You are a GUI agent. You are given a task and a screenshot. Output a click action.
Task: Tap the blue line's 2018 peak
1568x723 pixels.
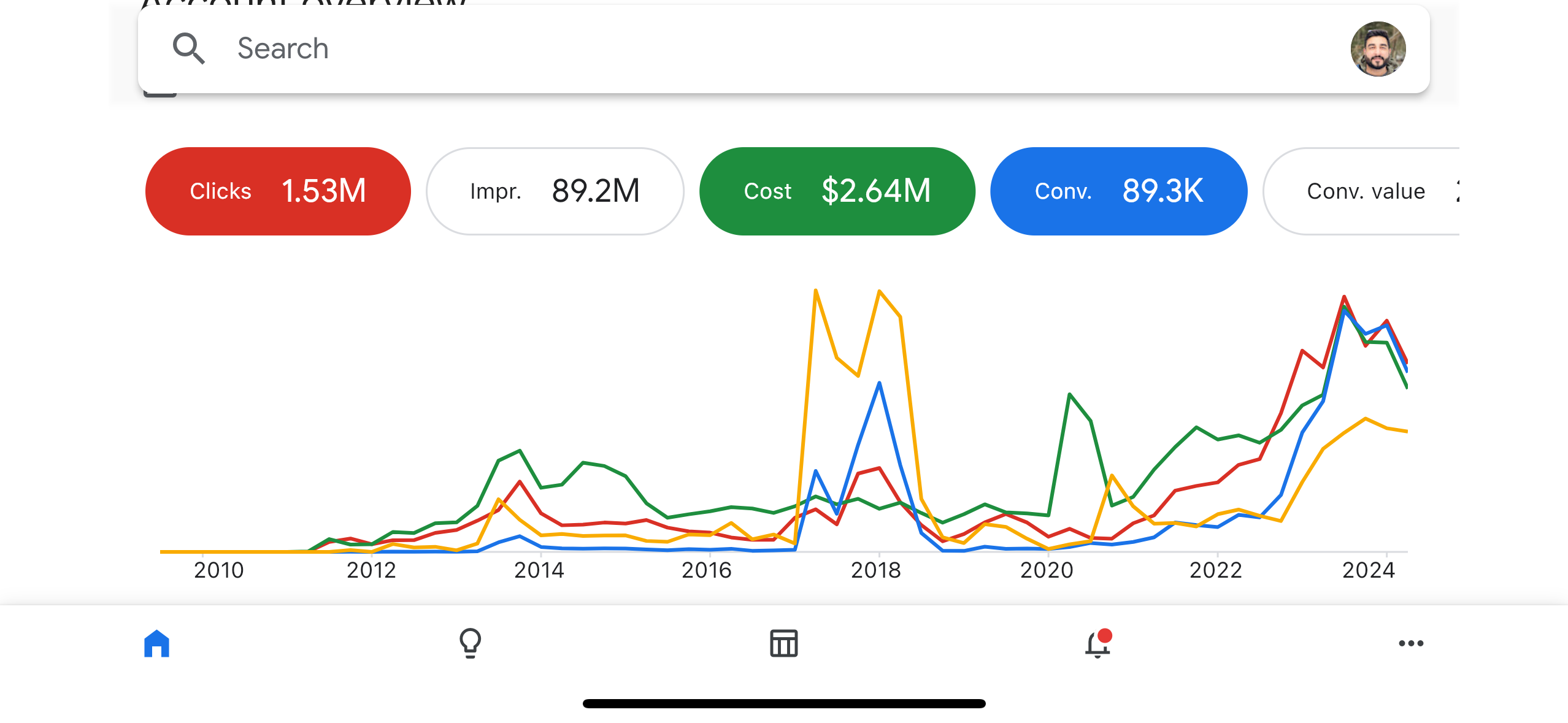[879, 383]
